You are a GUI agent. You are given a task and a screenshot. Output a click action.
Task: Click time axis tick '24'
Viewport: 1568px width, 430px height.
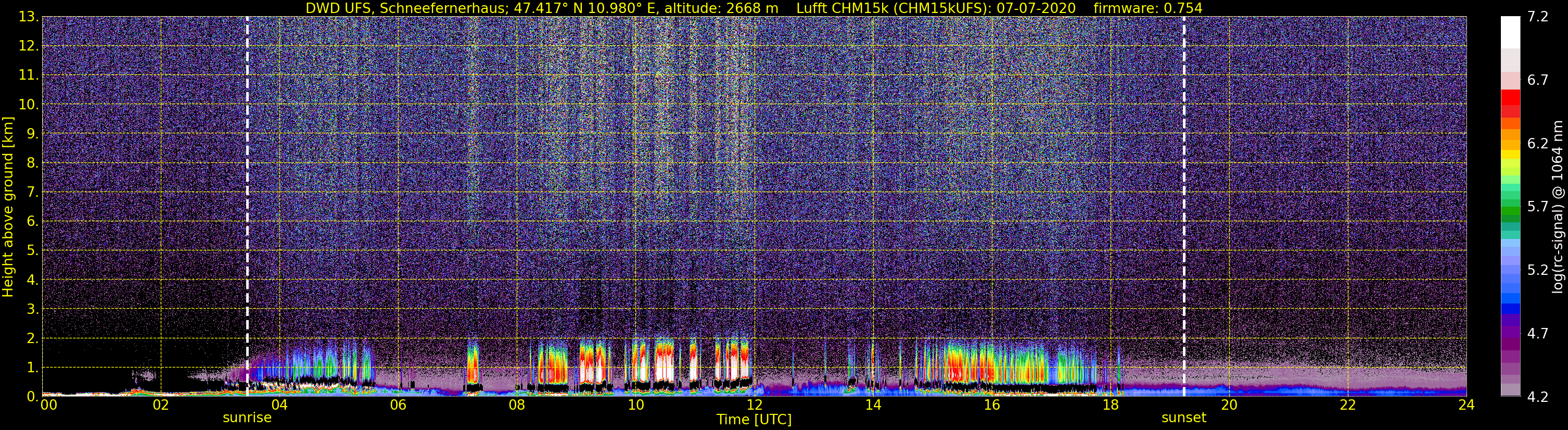click(1467, 405)
